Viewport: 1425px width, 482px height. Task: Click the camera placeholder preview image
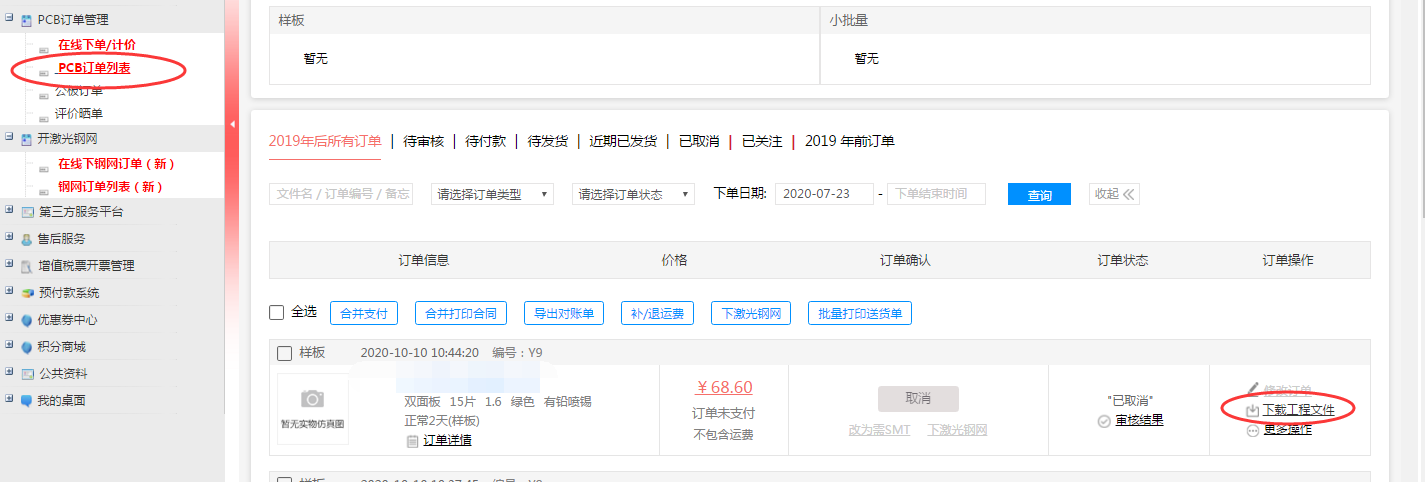[x=313, y=408]
